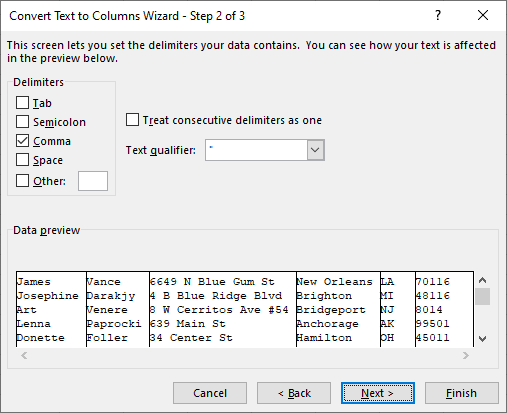Viewport: 507px width, 413px height.
Task: Click 8 W Cerritos Ave #54 cell
Action: coord(219,310)
